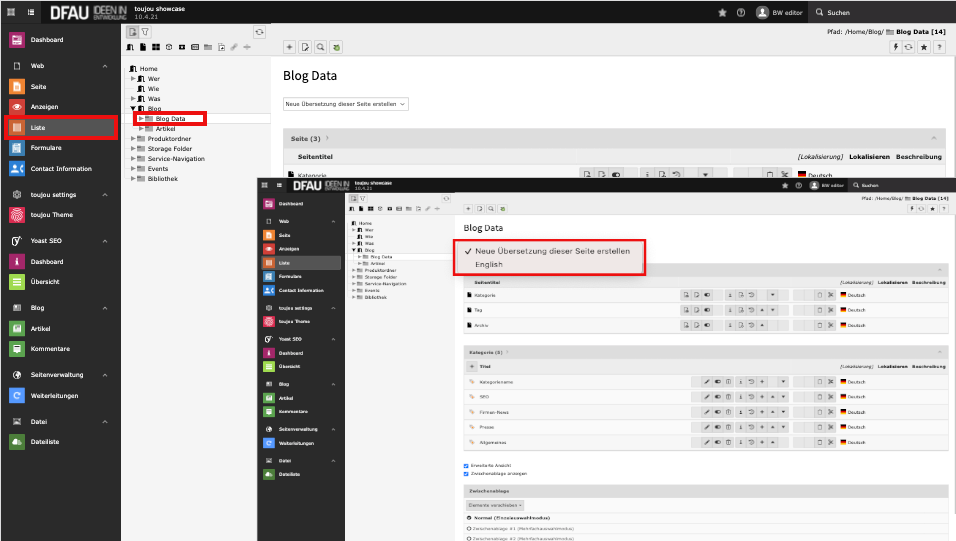Click the bookmarks star in top bar
The width and height of the screenshot is (956, 541).
[x=722, y=12]
